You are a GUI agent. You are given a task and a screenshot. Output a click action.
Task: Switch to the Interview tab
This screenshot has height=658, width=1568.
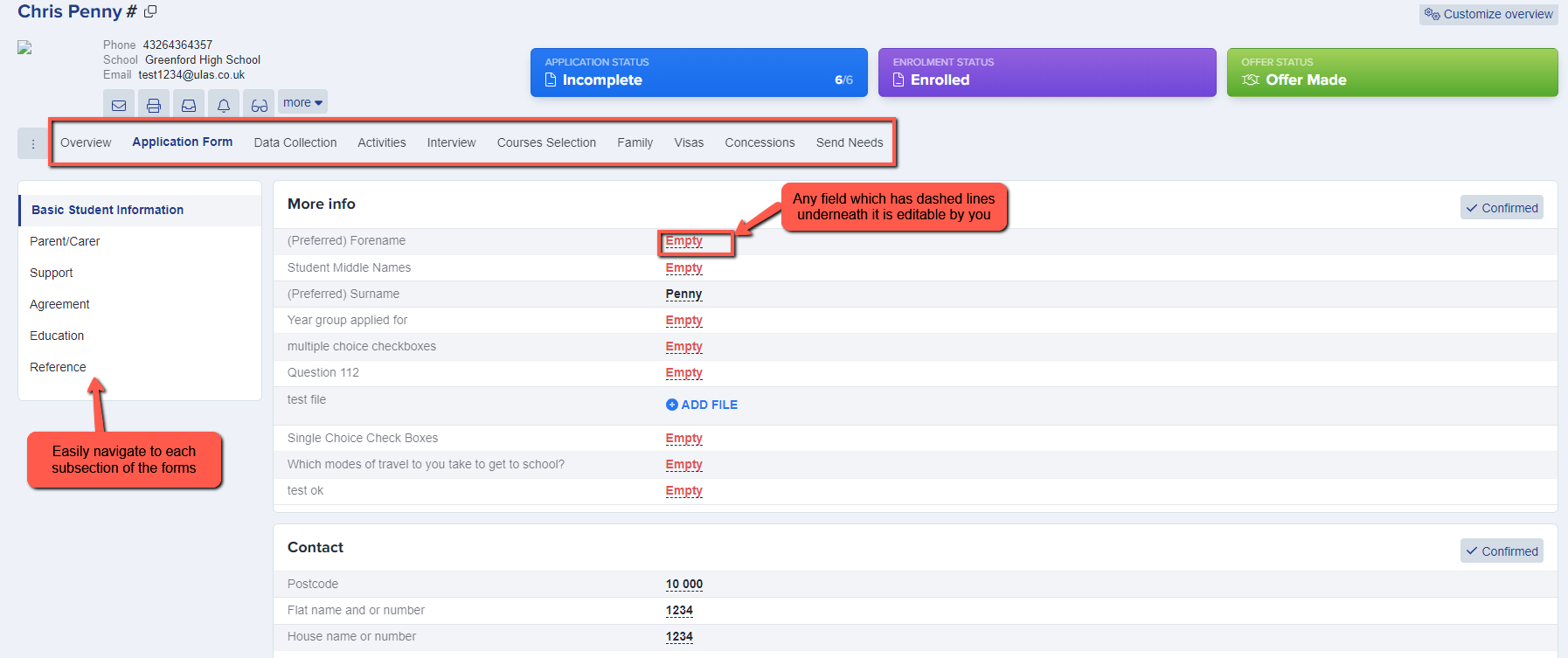452,142
